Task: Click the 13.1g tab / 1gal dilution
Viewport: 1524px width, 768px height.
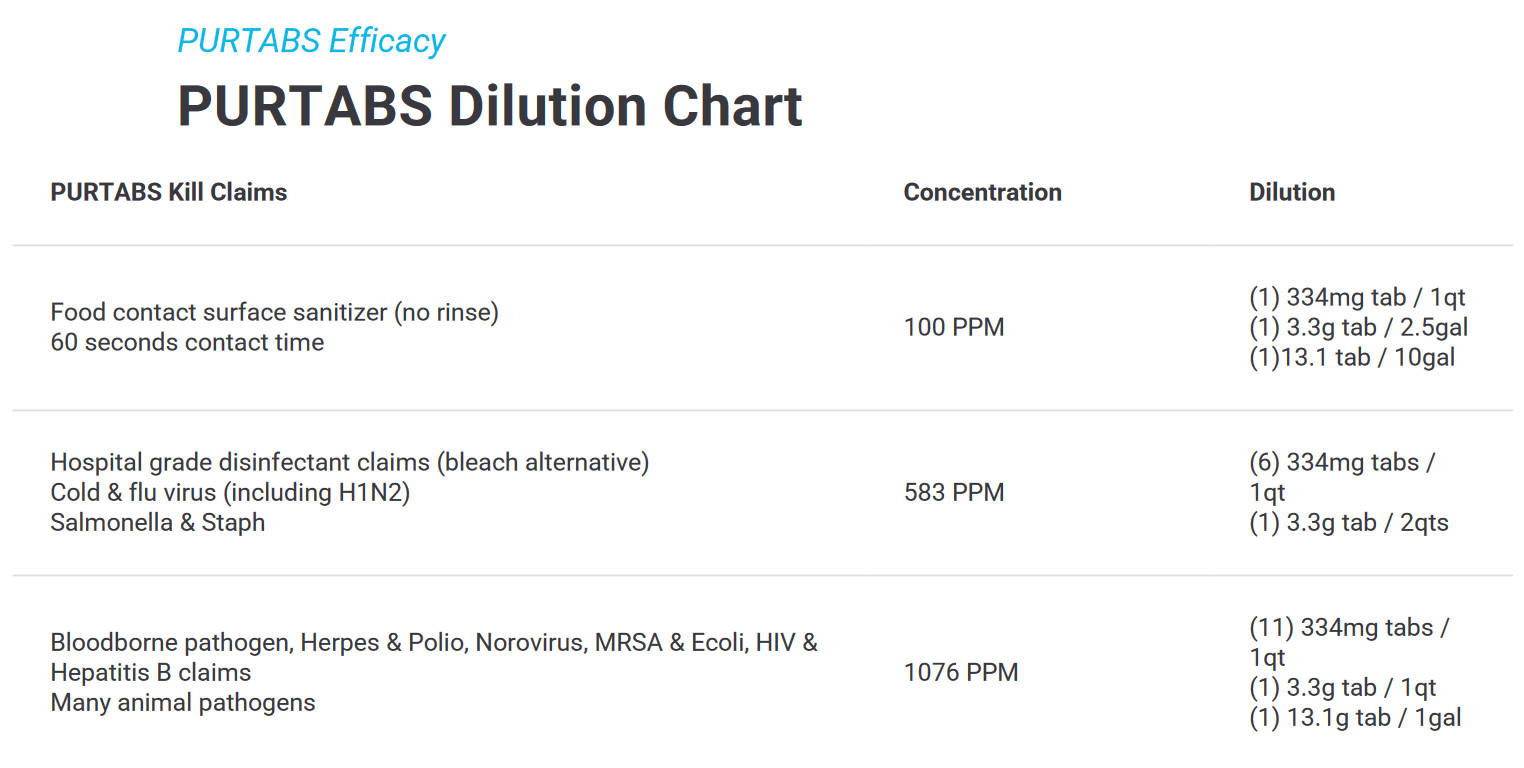Action: [1355, 717]
